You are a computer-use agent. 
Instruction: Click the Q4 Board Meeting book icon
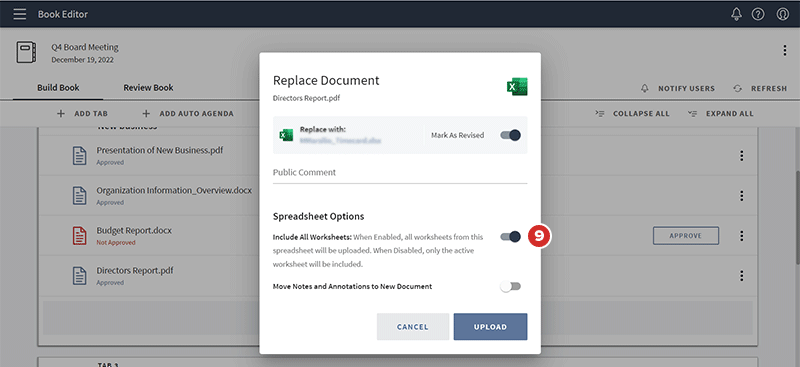pos(26,53)
